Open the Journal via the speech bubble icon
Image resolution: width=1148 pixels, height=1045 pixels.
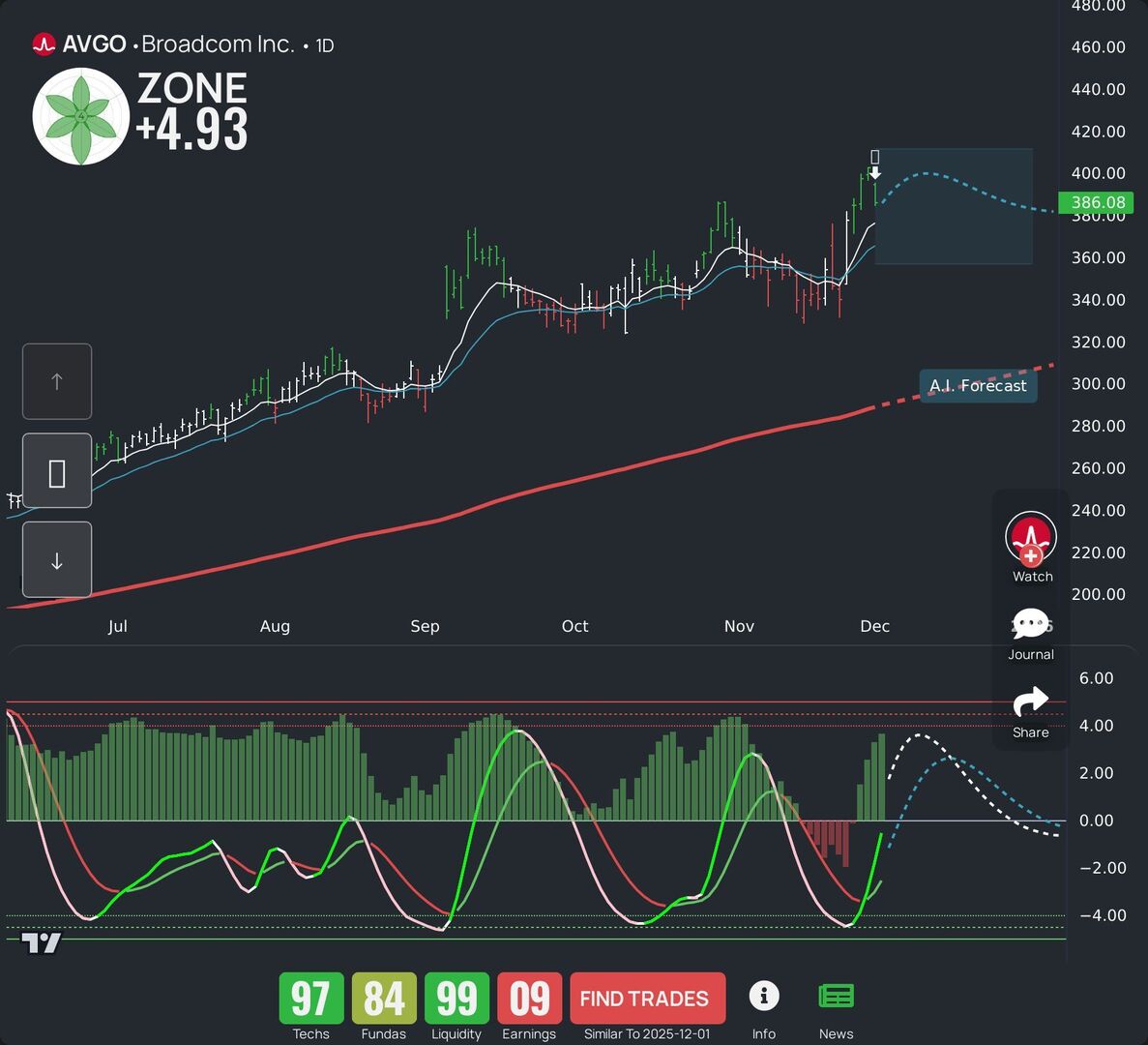[1030, 624]
